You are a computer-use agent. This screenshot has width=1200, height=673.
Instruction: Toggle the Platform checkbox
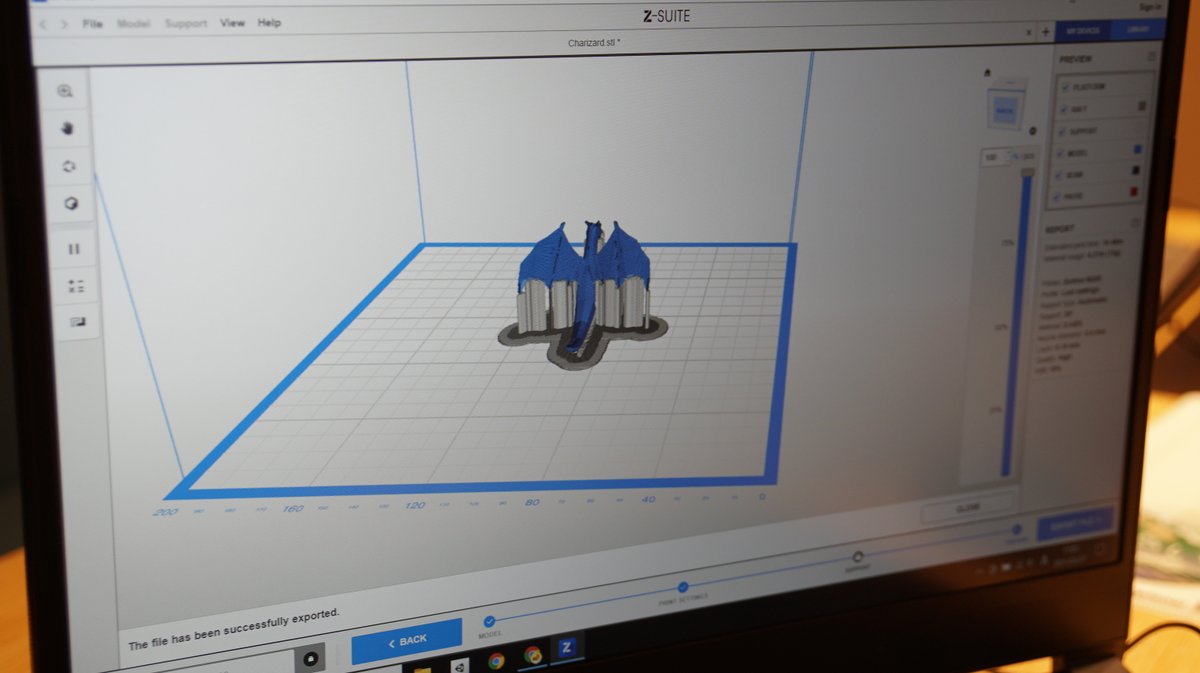point(1064,87)
